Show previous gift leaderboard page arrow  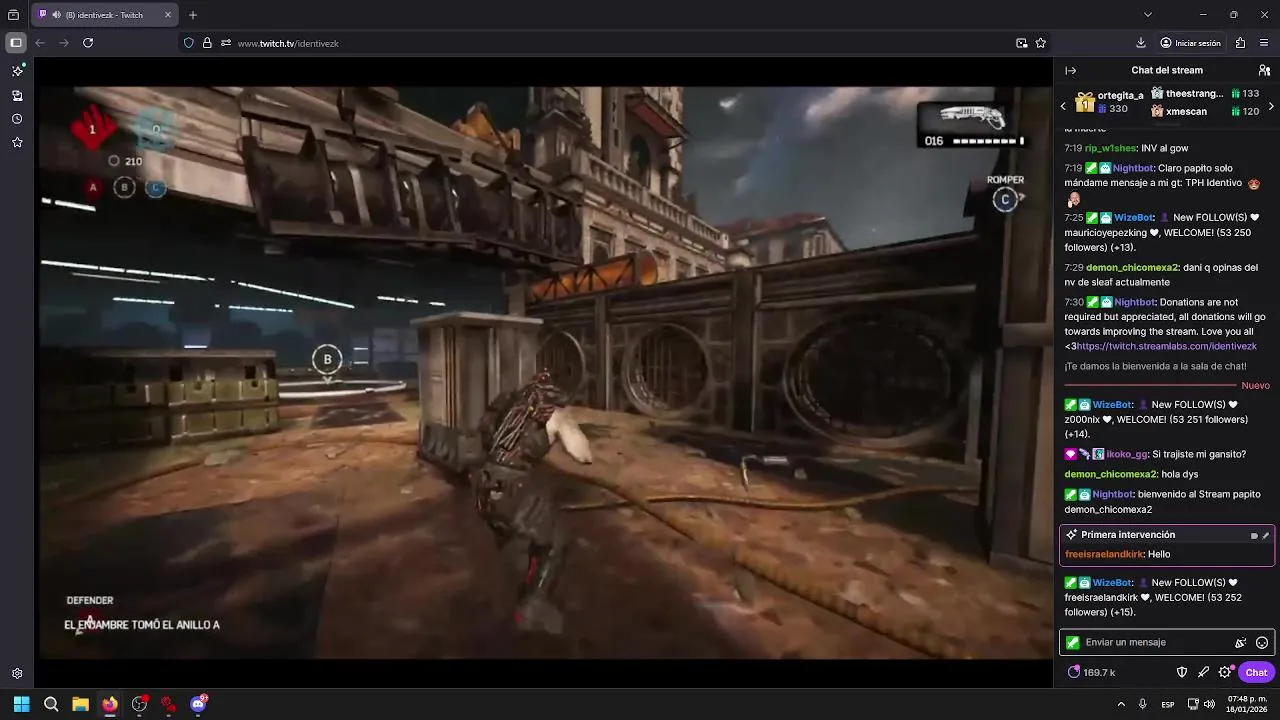pos(1063,106)
